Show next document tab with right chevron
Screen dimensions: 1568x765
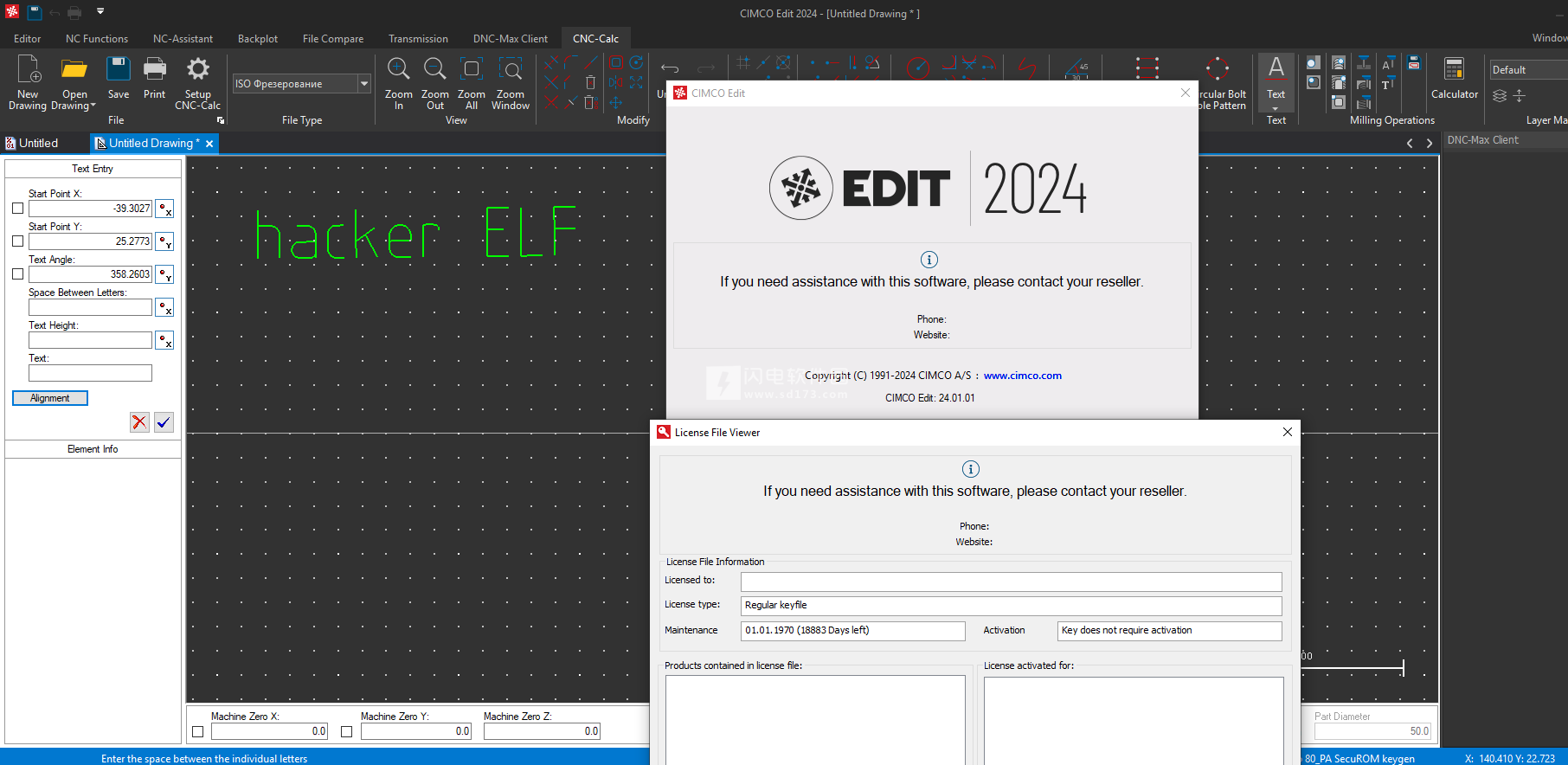(x=1430, y=144)
